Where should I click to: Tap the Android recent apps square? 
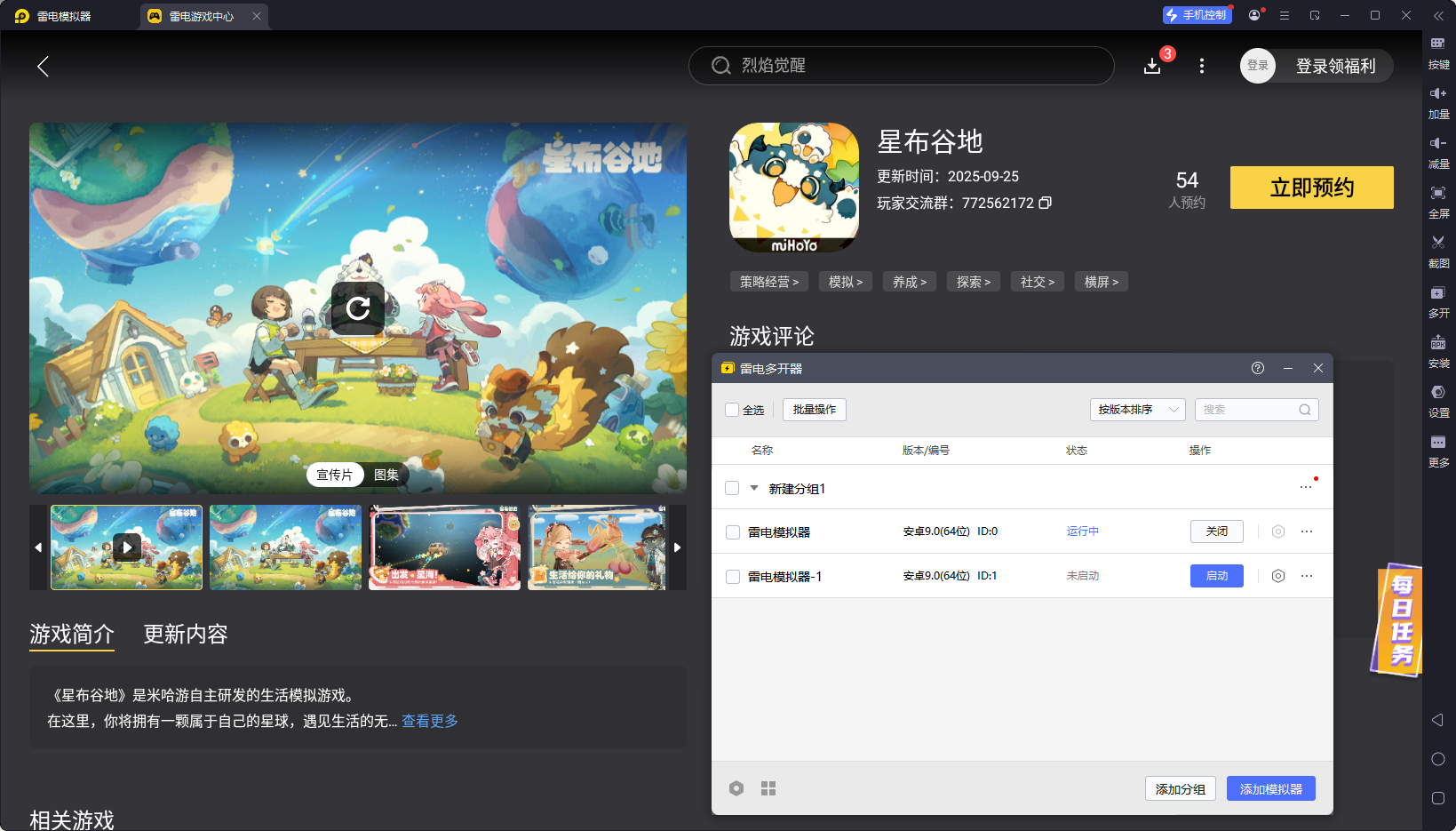(1438, 798)
